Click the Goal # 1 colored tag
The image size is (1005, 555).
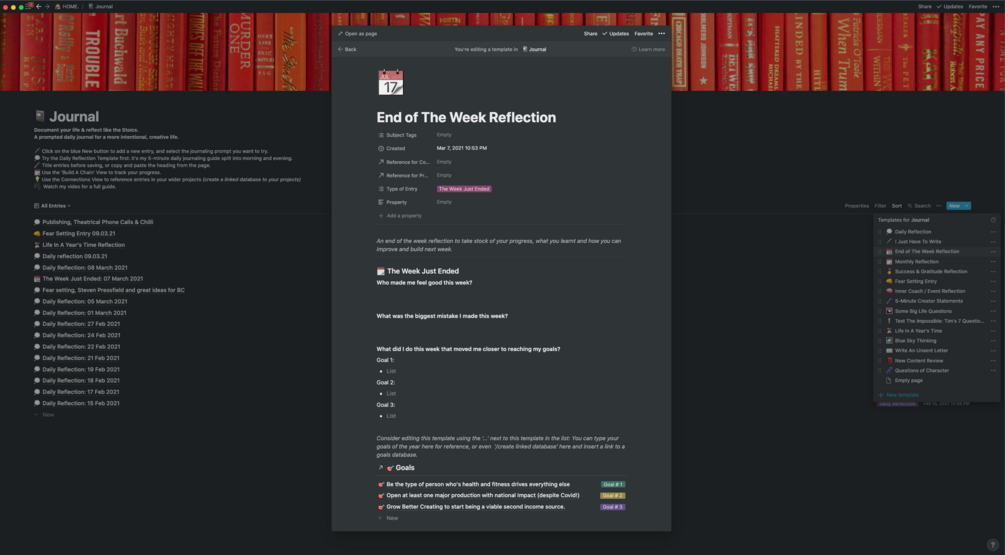click(612, 484)
